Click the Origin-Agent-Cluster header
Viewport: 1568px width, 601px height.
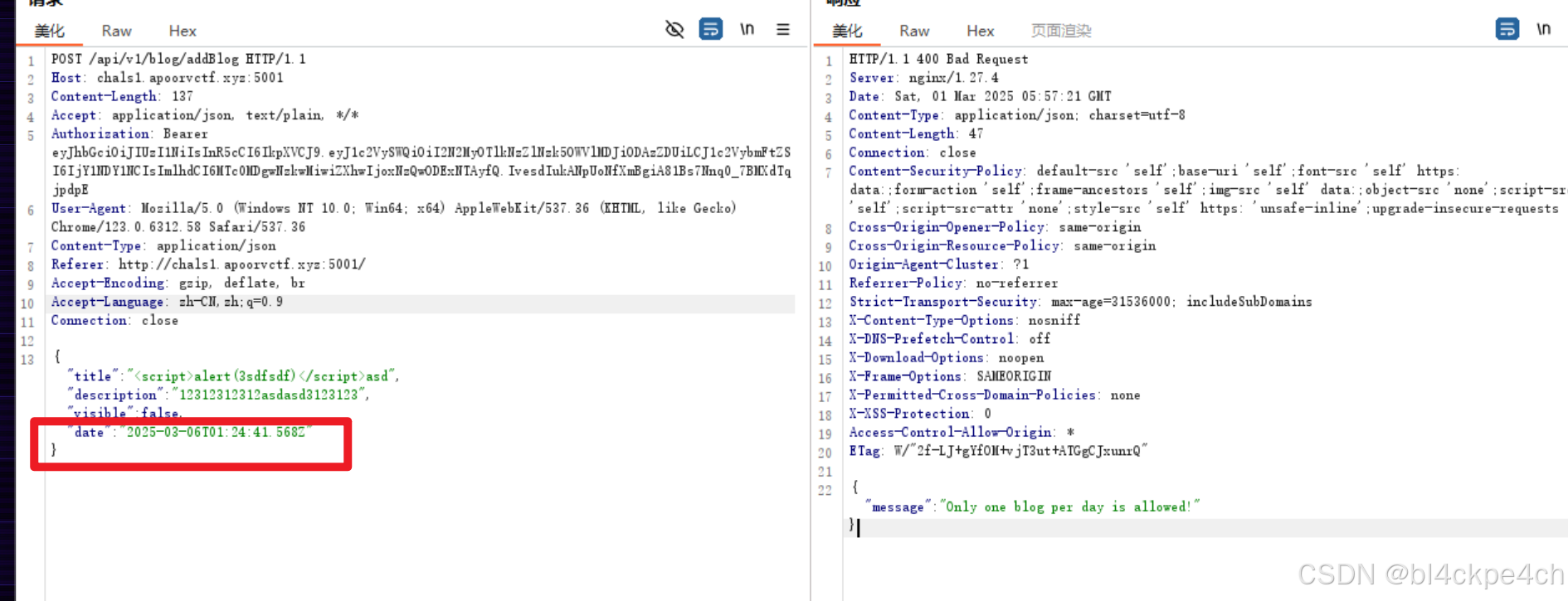click(938, 264)
